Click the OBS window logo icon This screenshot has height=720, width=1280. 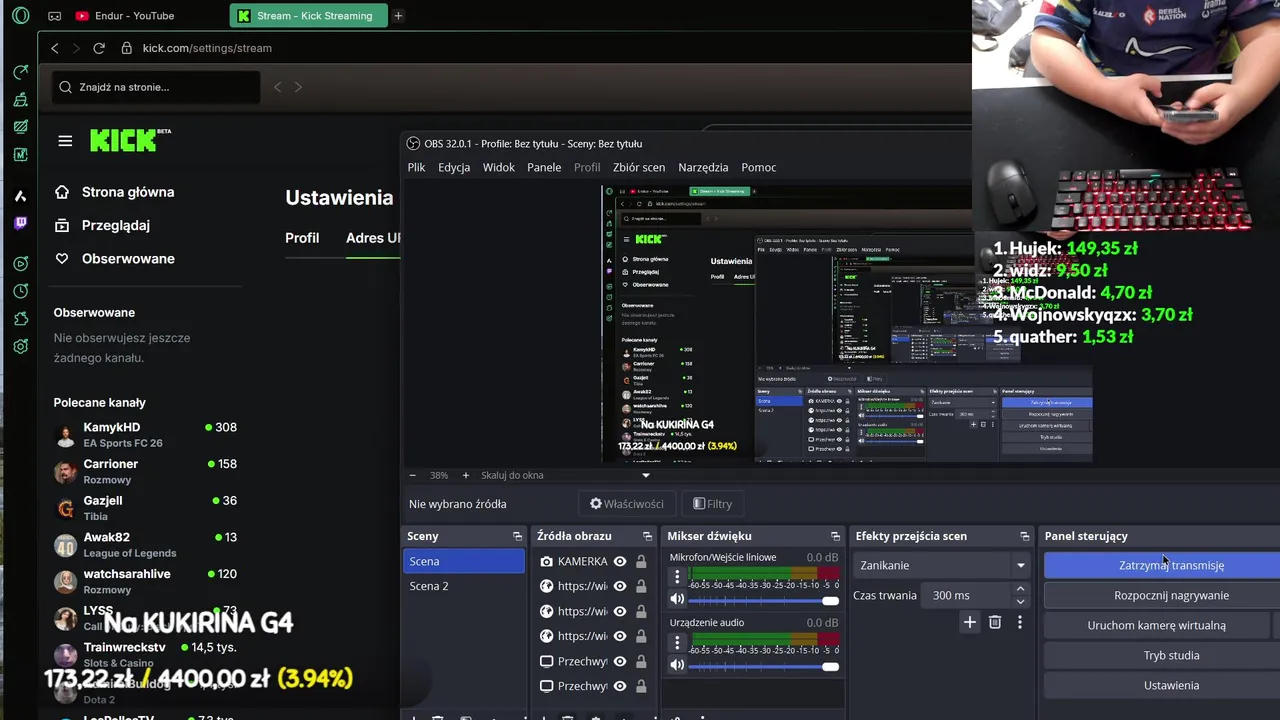pyautogui.click(x=413, y=144)
